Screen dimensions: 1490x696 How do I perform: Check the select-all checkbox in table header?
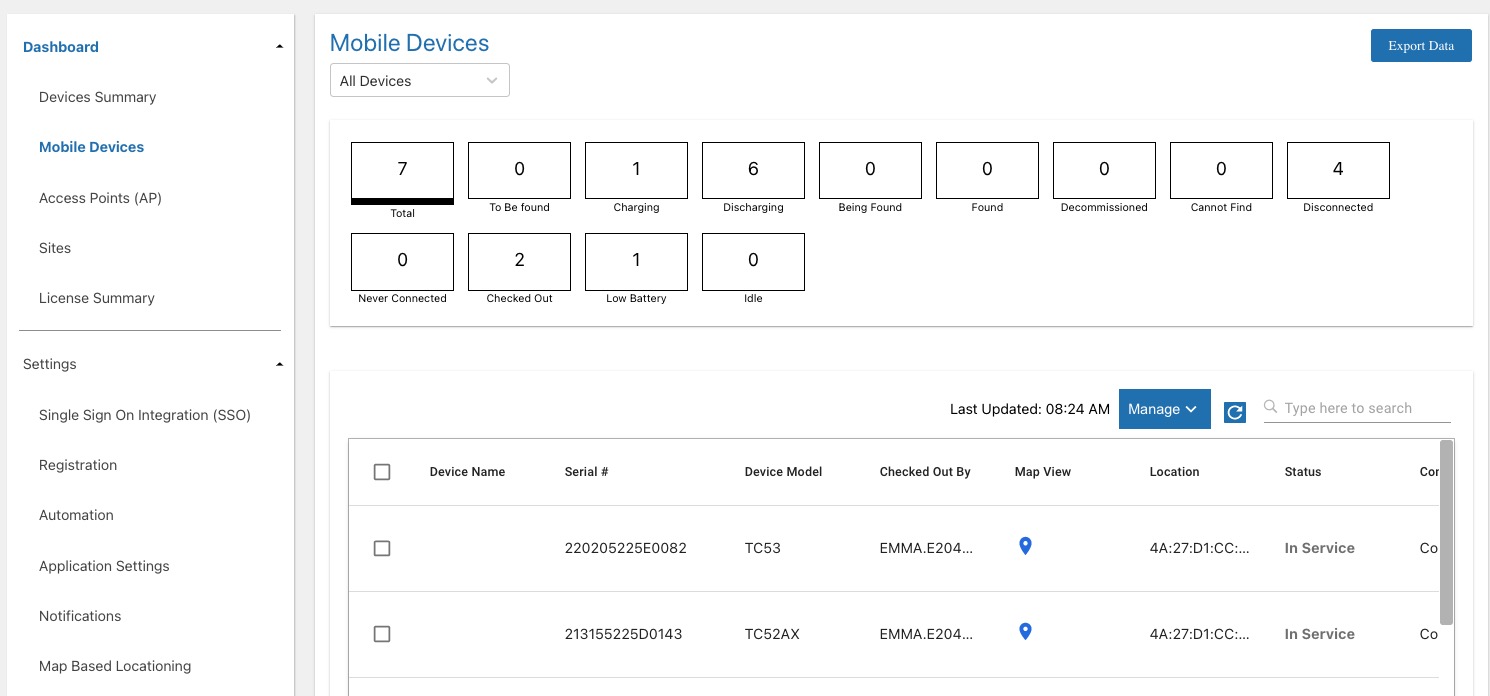point(382,471)
